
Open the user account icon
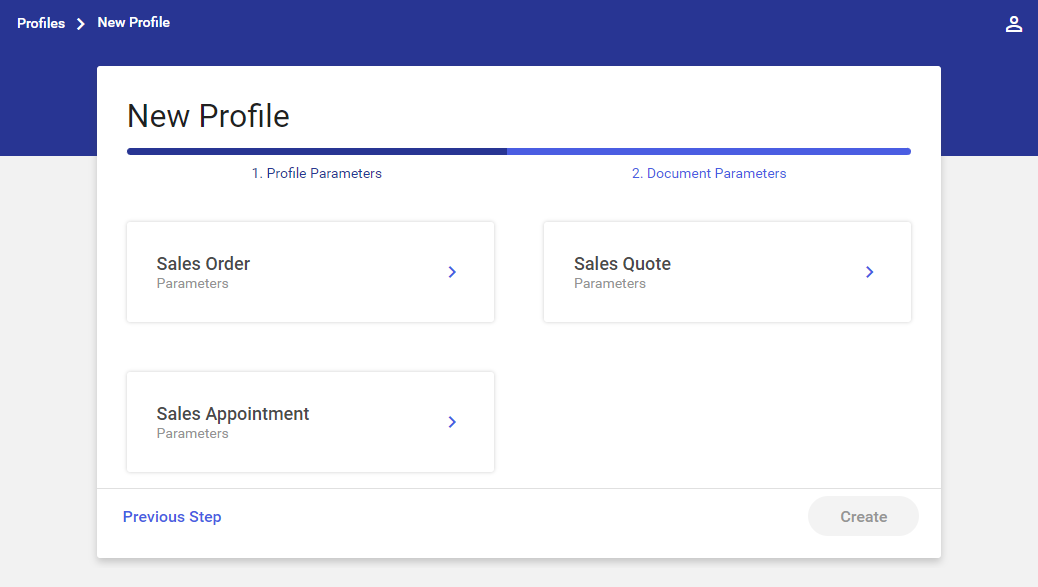1014,24
